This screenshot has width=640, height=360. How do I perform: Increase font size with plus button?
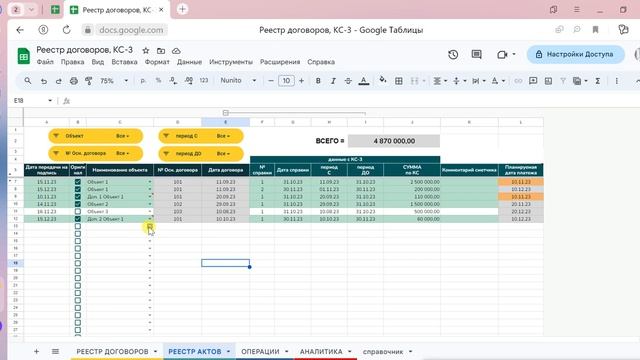(302, 81)
